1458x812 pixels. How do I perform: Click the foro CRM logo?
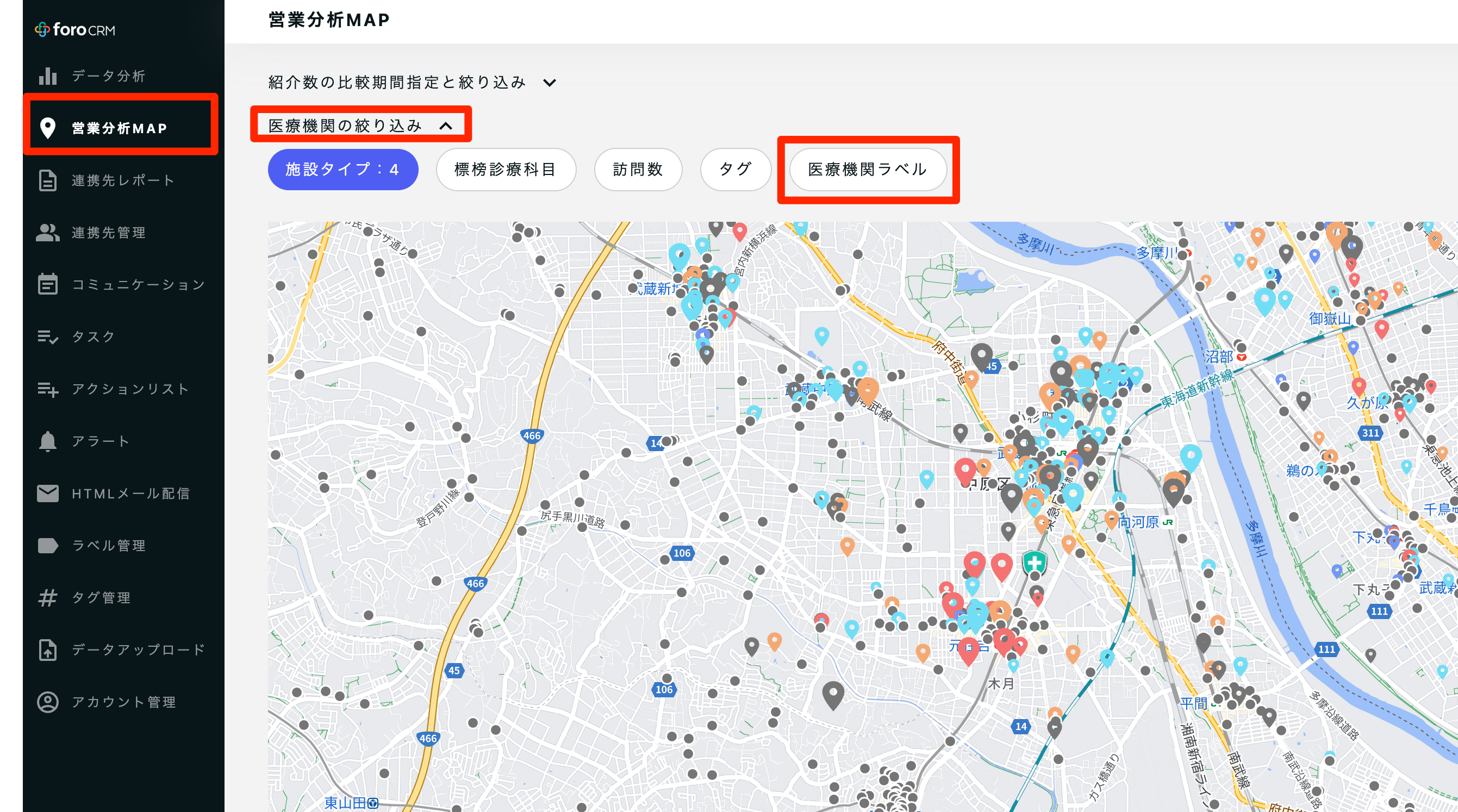pos(74,29)
